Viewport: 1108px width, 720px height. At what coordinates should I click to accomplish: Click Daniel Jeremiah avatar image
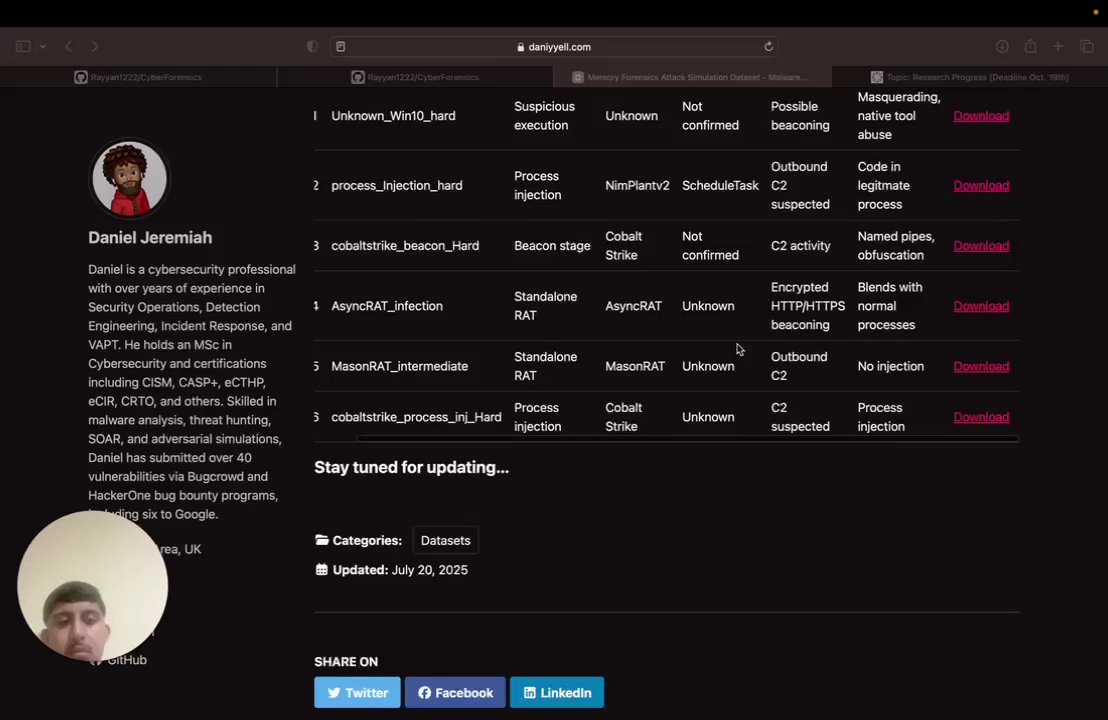(x=129, y=178)
